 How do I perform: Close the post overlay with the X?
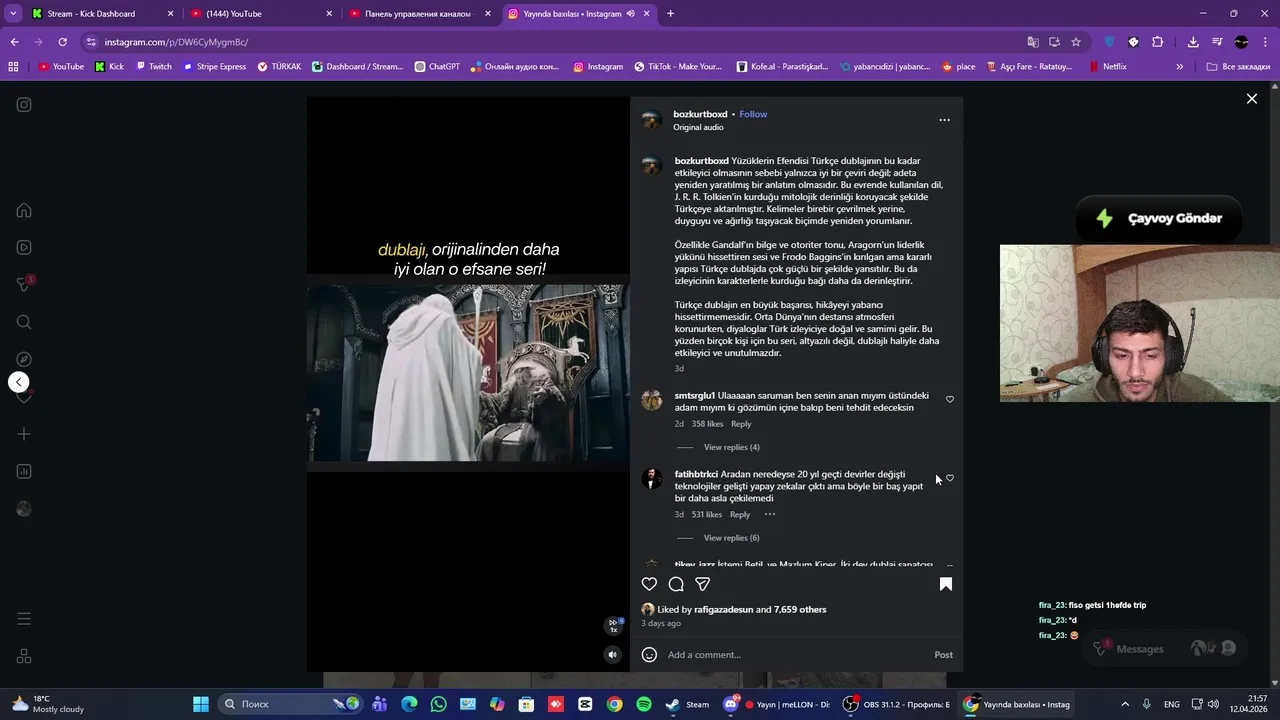point(1251,99)
